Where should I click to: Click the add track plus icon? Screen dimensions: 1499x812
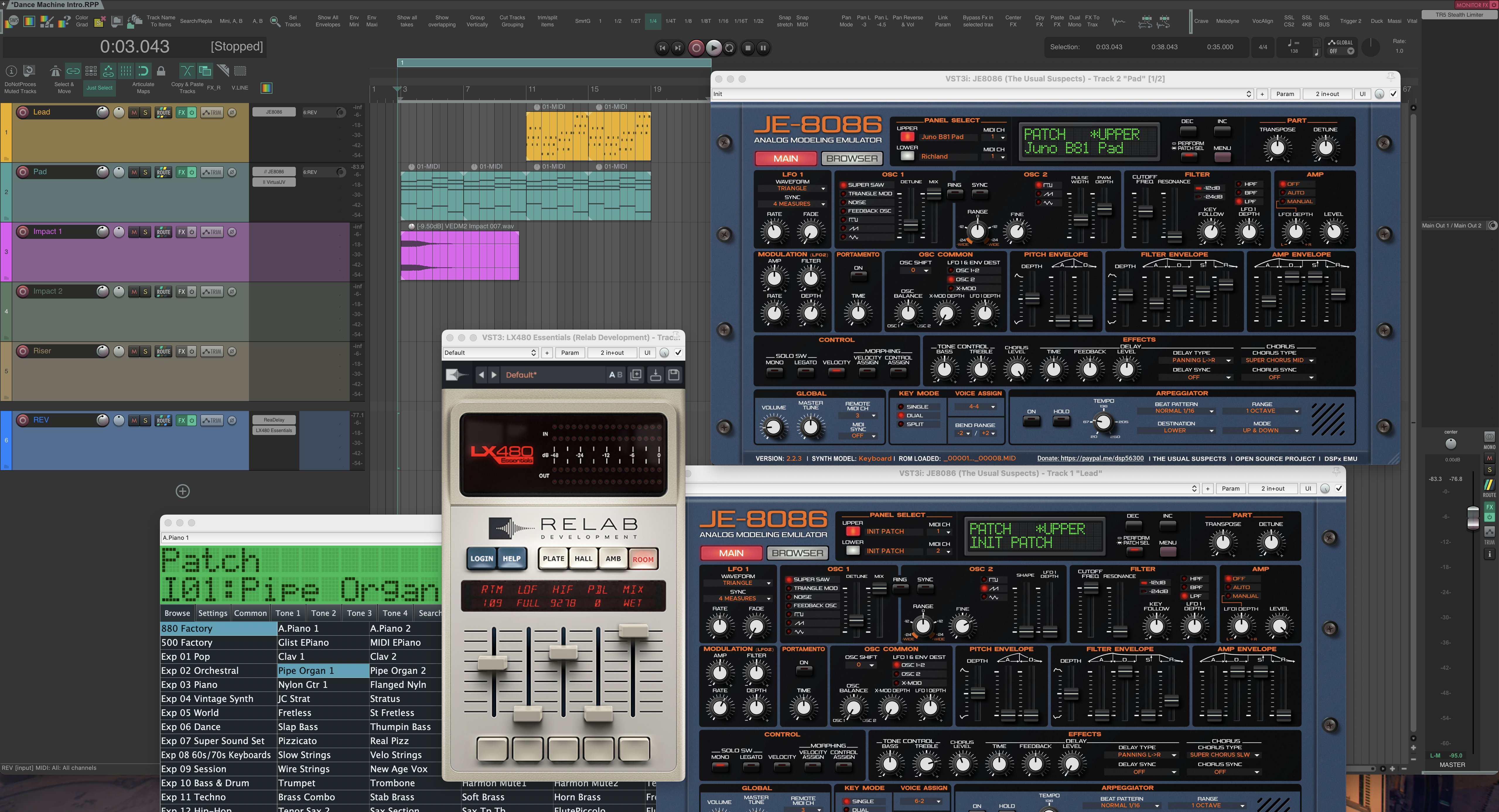182,491
